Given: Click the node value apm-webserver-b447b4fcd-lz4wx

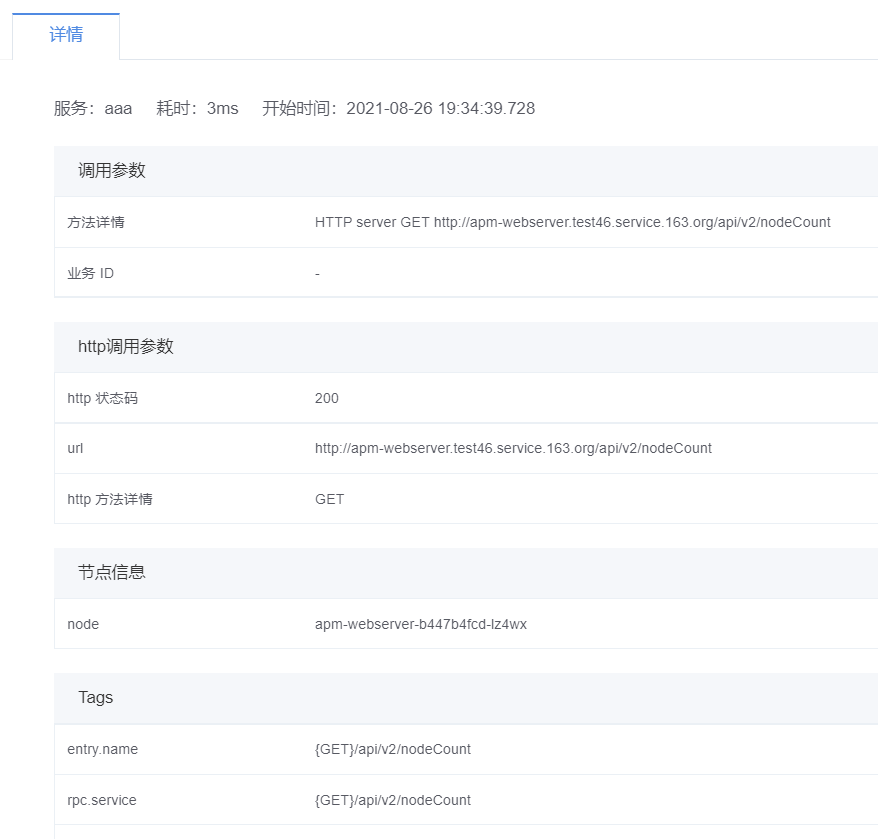Looking at the screenshot, I should point(420,625).
